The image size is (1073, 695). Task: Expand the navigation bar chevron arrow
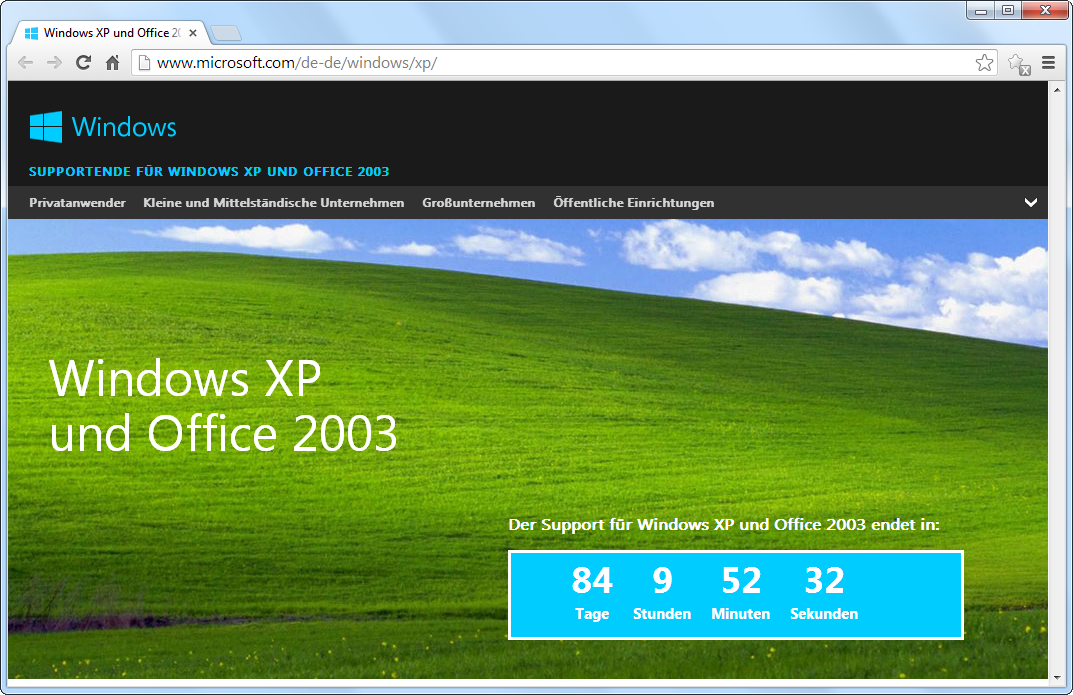click(x=1031, y=203)
